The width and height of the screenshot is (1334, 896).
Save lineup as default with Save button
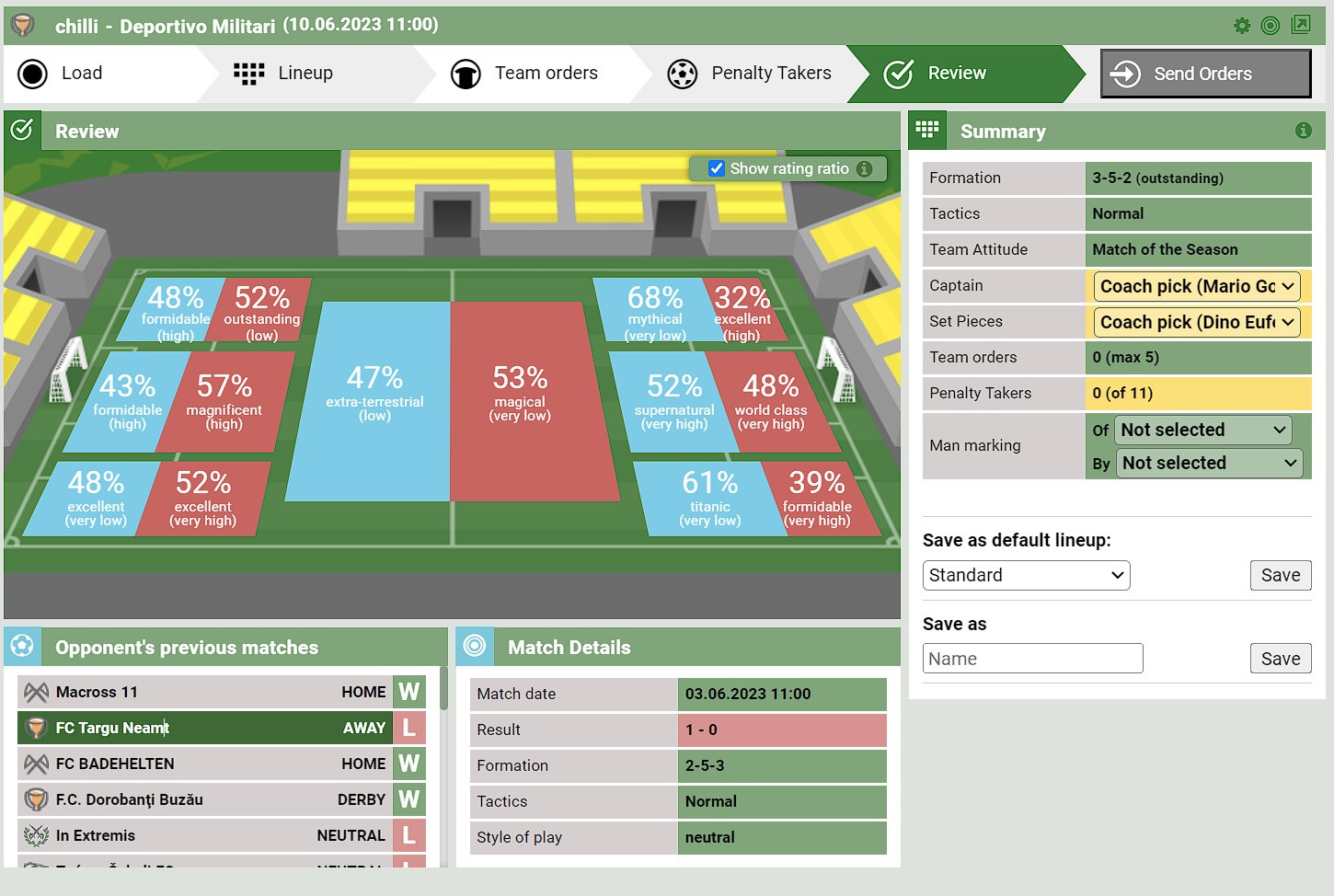click(x=1281, y=575)
